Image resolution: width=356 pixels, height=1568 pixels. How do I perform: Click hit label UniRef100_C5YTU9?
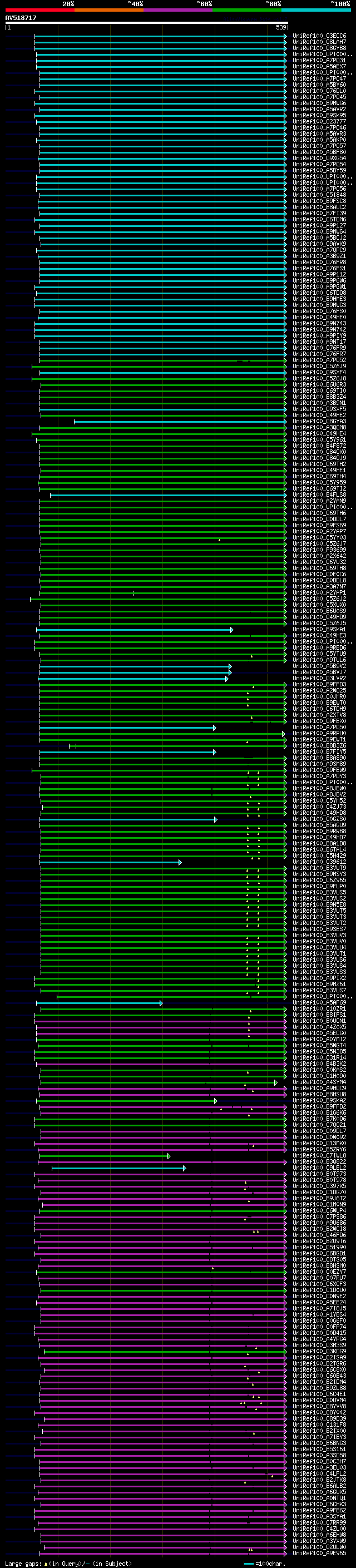pos(319,654)
